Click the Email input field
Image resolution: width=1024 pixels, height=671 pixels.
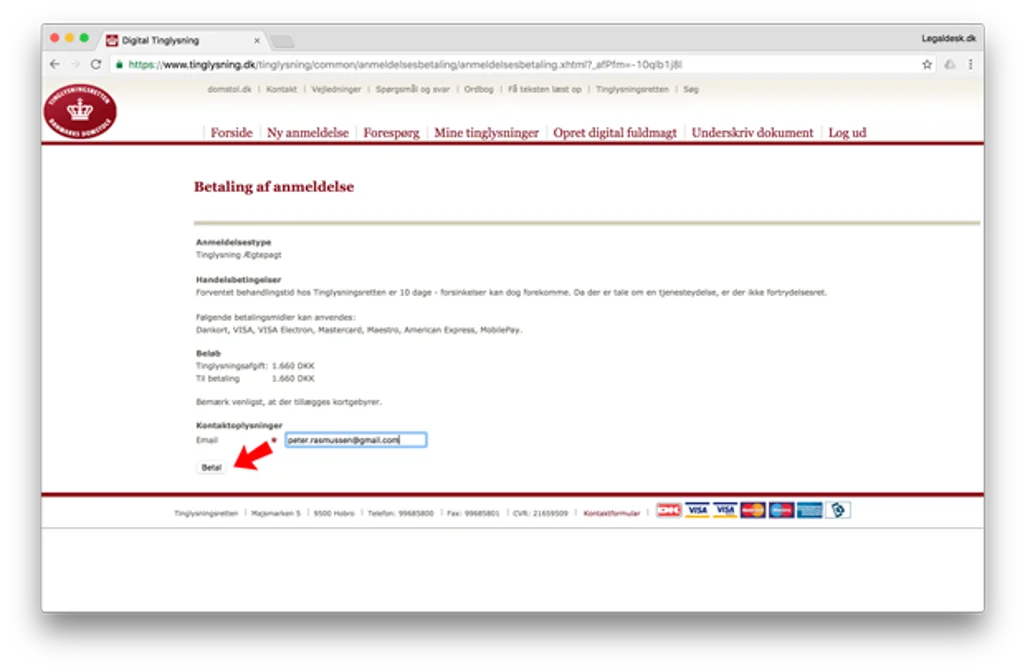tap(356, 440)
